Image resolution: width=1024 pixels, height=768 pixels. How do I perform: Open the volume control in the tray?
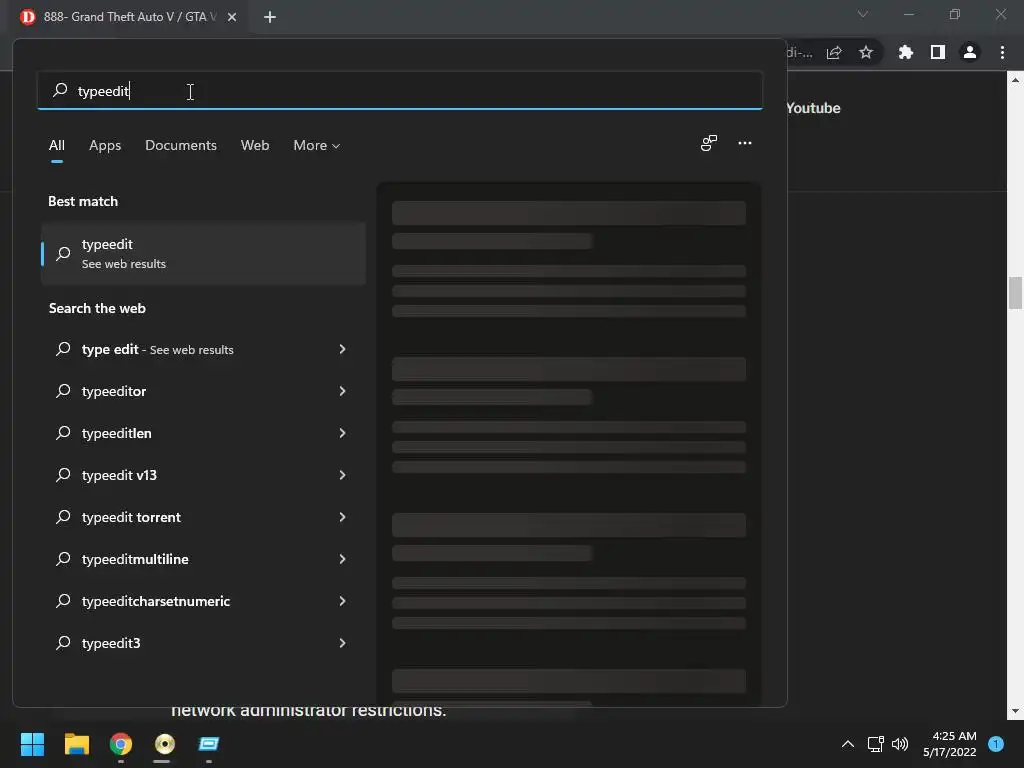pyautogui.click(x=900, y=744)
